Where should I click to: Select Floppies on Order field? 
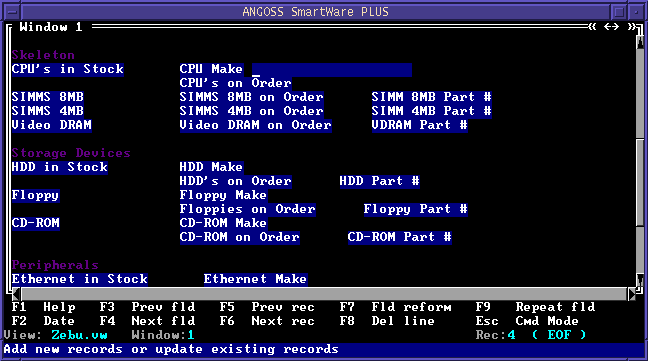[248, 209]
